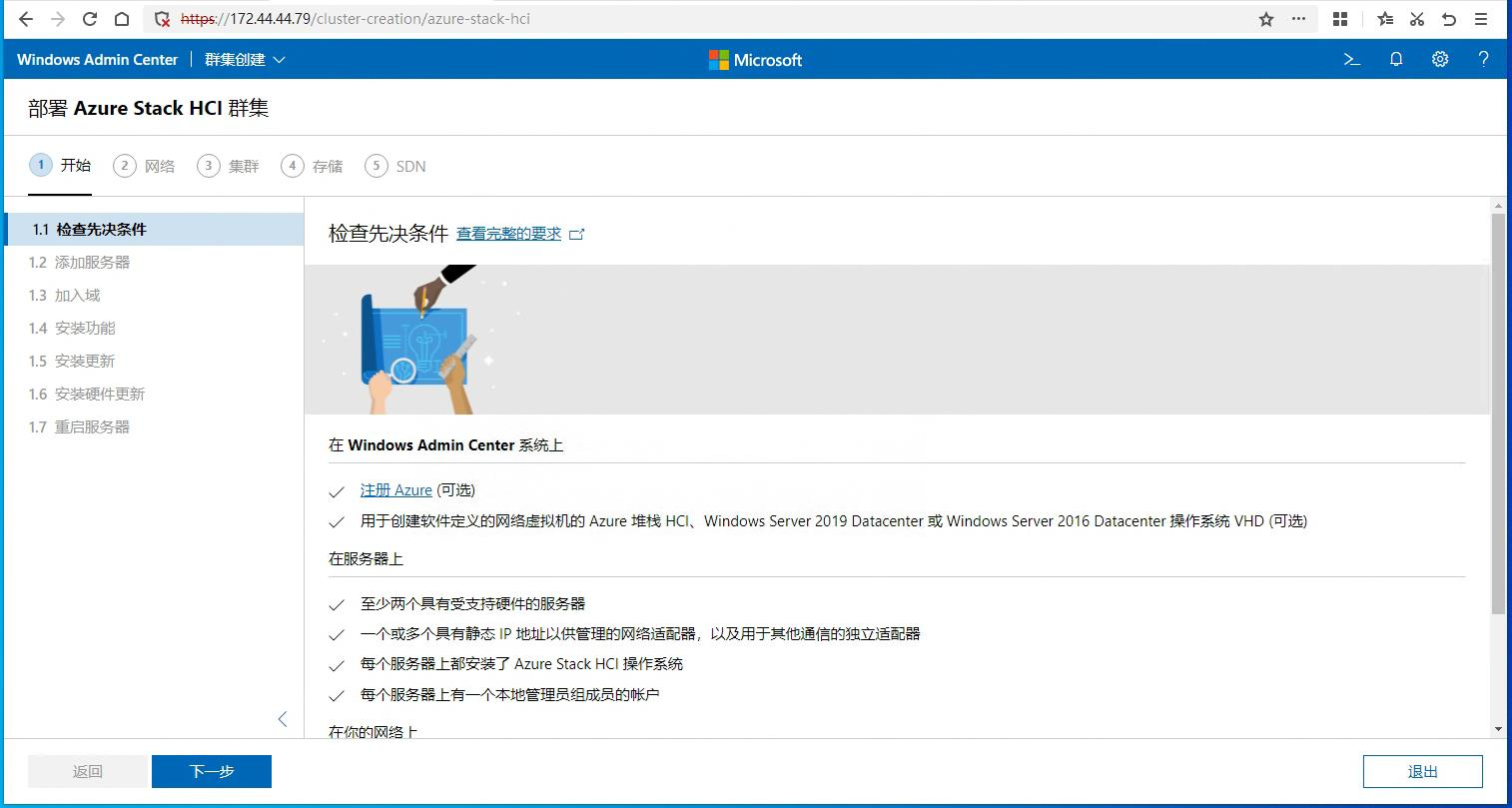
Task: Bookmark this page with the star icon
Action: [1266, 19]
